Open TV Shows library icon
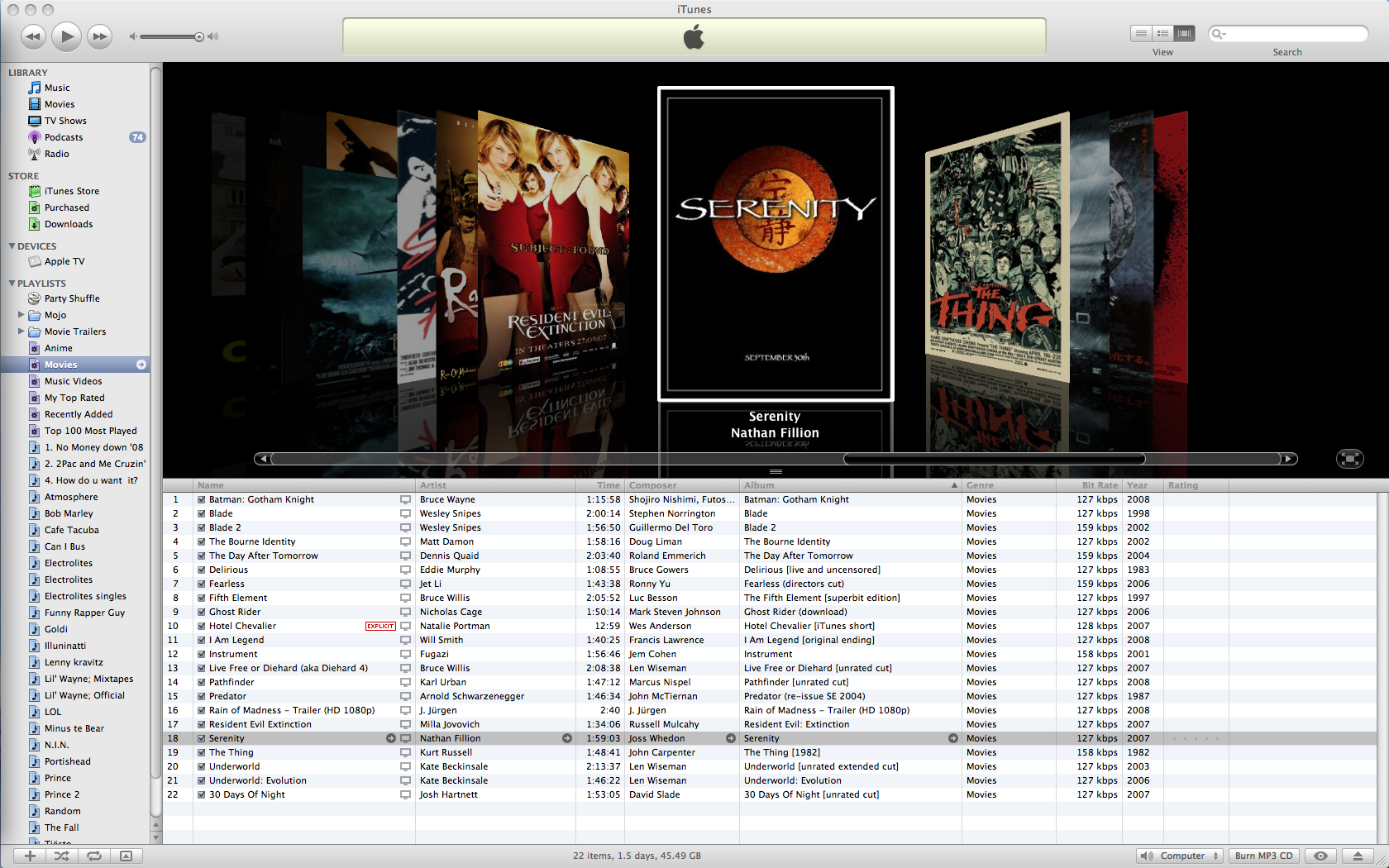 (x=35, y=121)
